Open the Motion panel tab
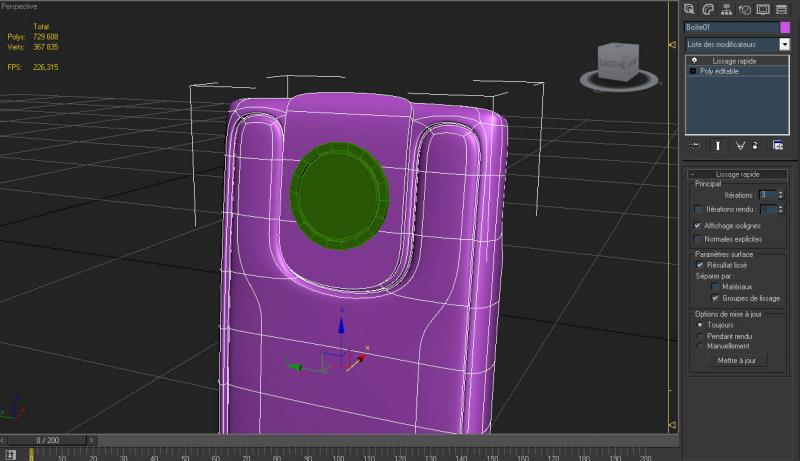This screenshot has height=461, width=800. [745, 9]
